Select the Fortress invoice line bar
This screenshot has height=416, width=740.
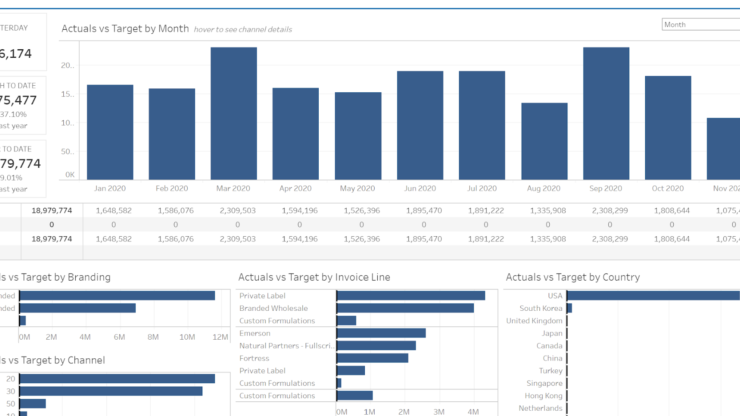click(373, 357)
